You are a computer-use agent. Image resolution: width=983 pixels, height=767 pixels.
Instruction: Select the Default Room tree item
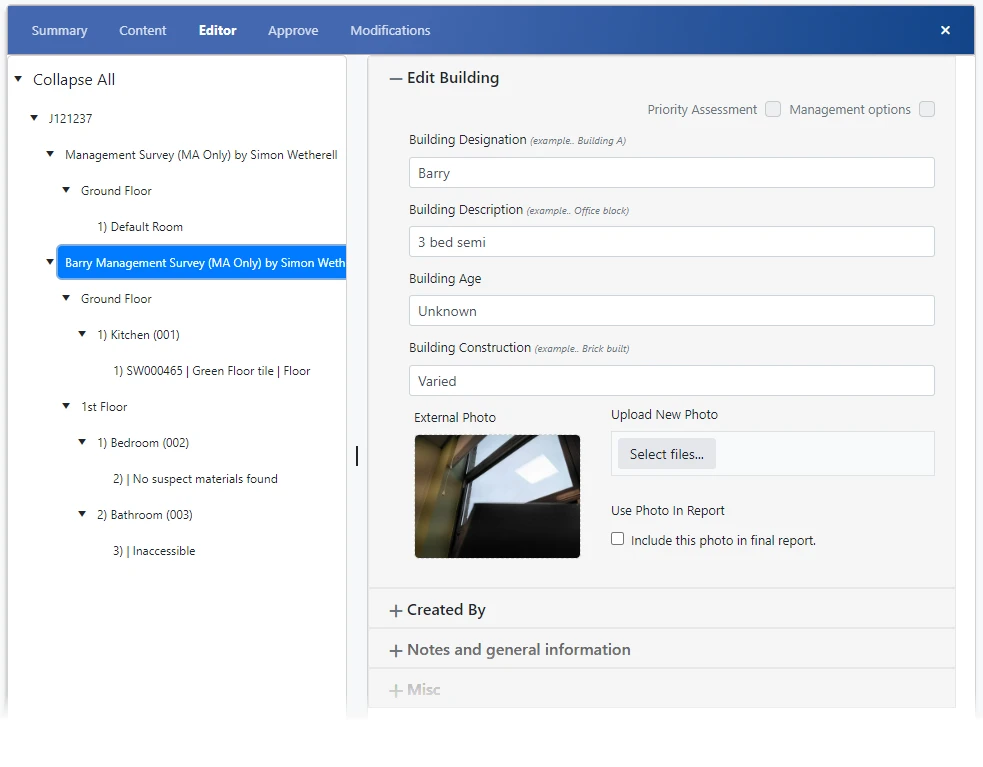139,226
